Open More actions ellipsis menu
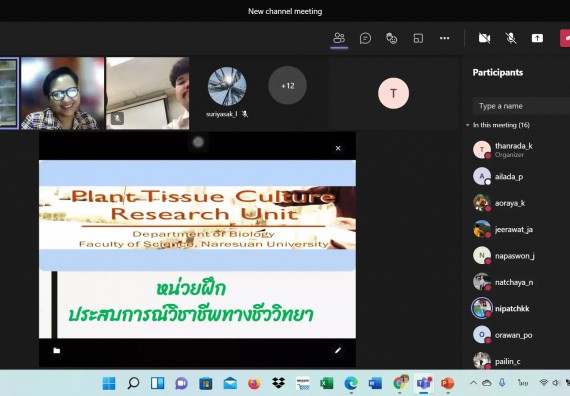 (445, 38)
